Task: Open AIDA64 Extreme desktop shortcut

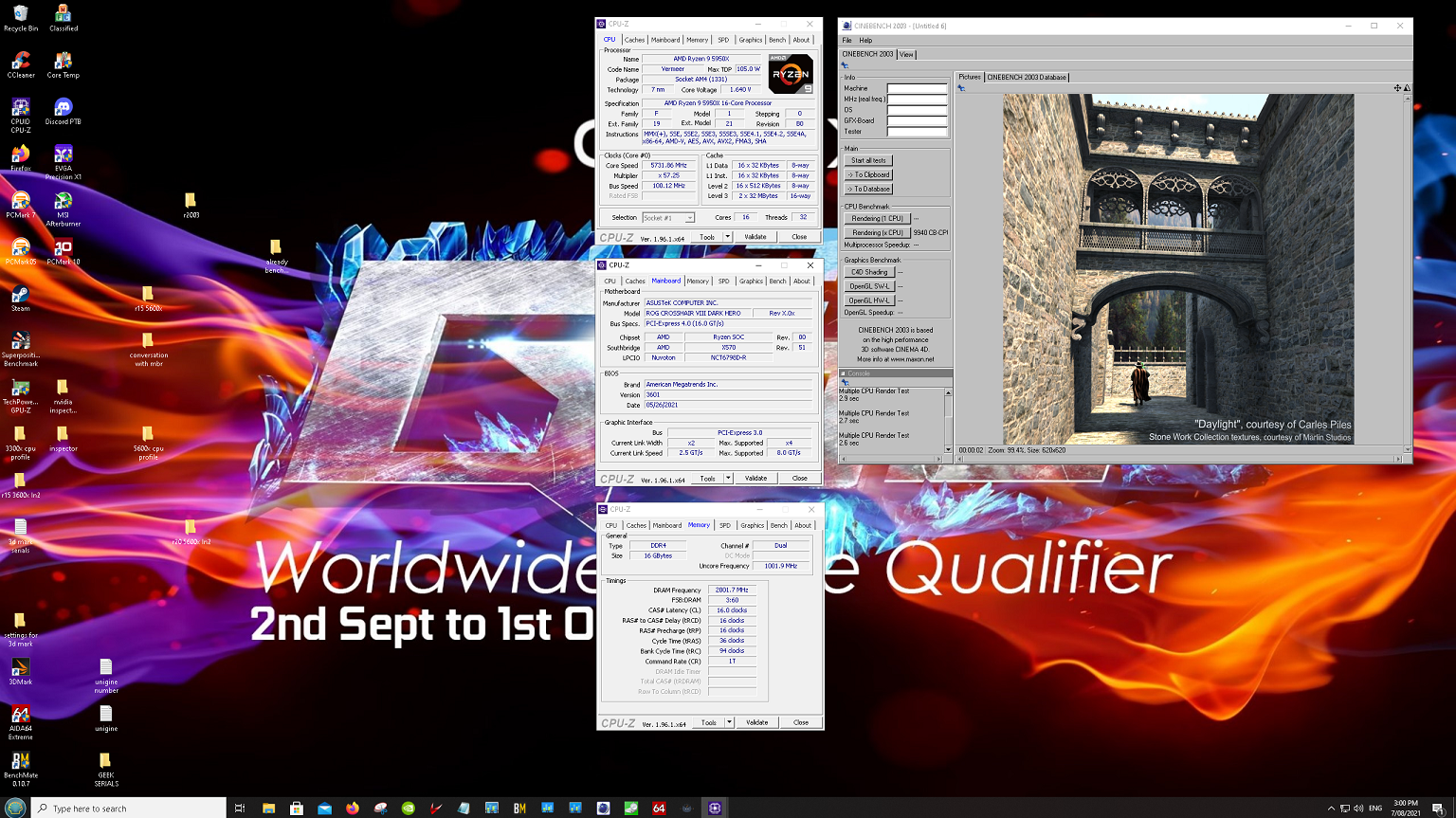Action: 21,722
